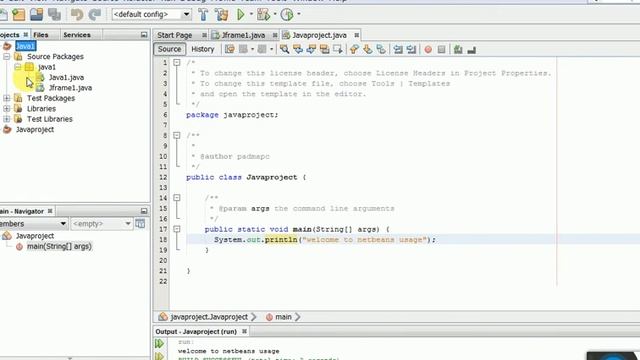This screenshot has height=360, width=640.
Task: Expand the Test Packages node
Action: [x=7, y=98]
